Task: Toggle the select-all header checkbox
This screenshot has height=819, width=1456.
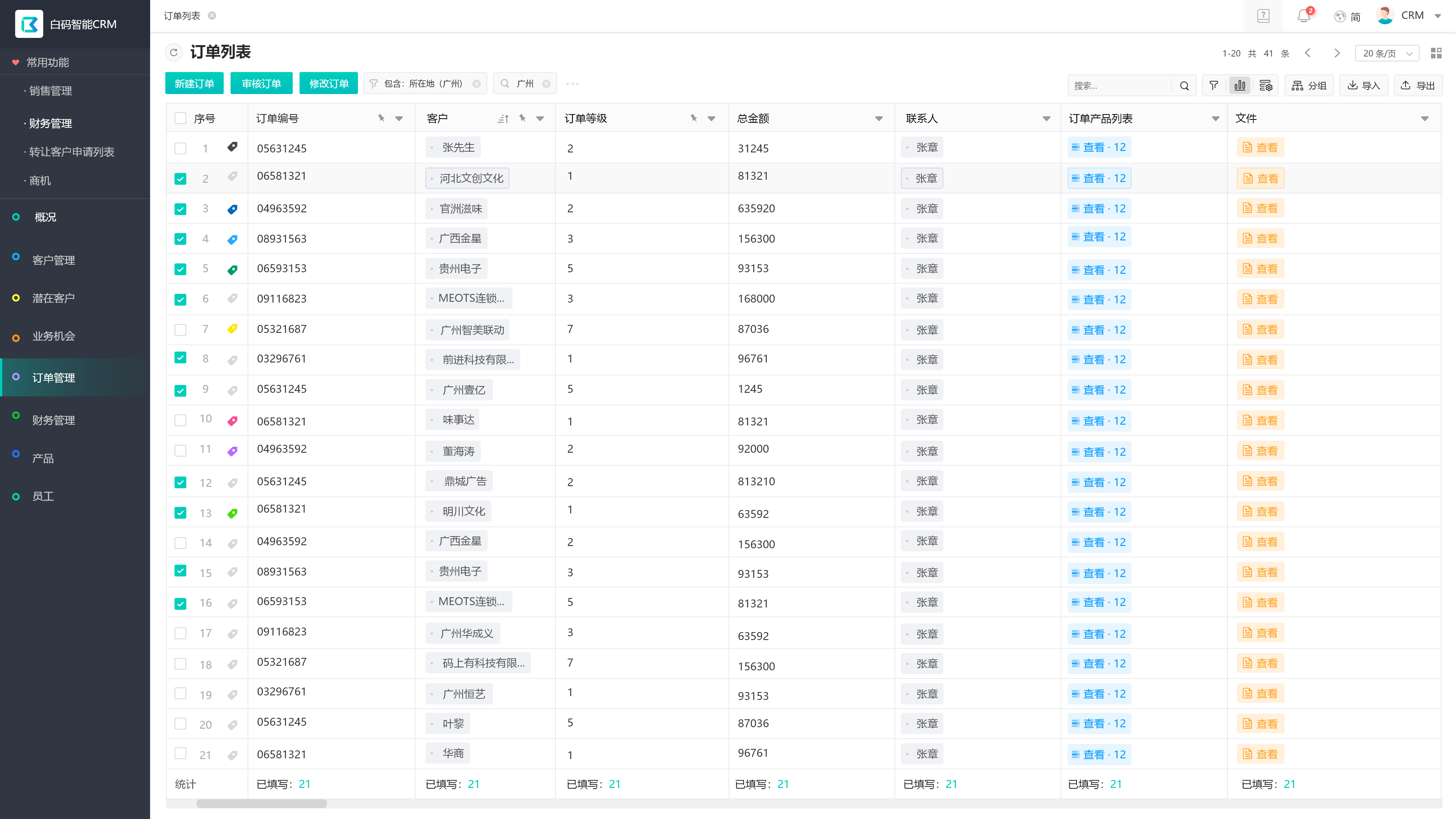Action: pos(180,118)
